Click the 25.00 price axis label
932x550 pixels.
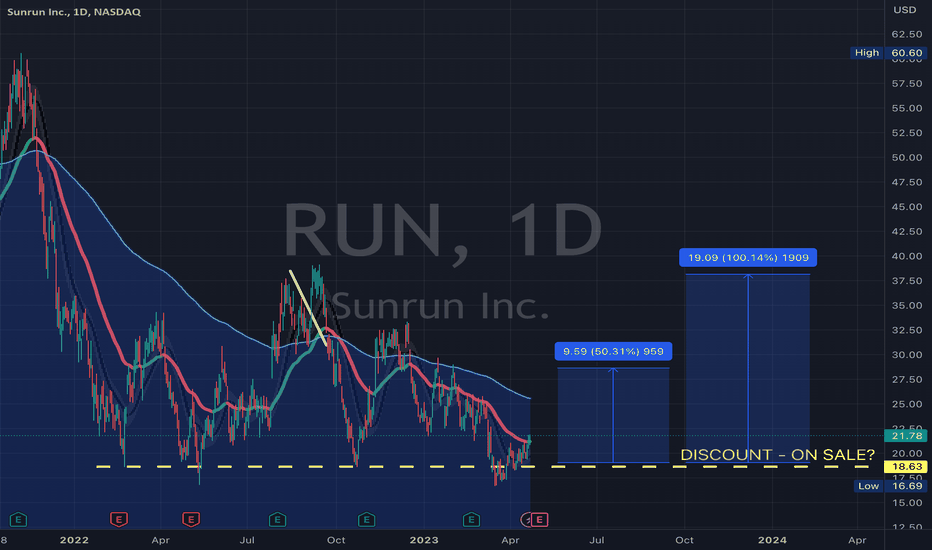[x=907, y=404]
